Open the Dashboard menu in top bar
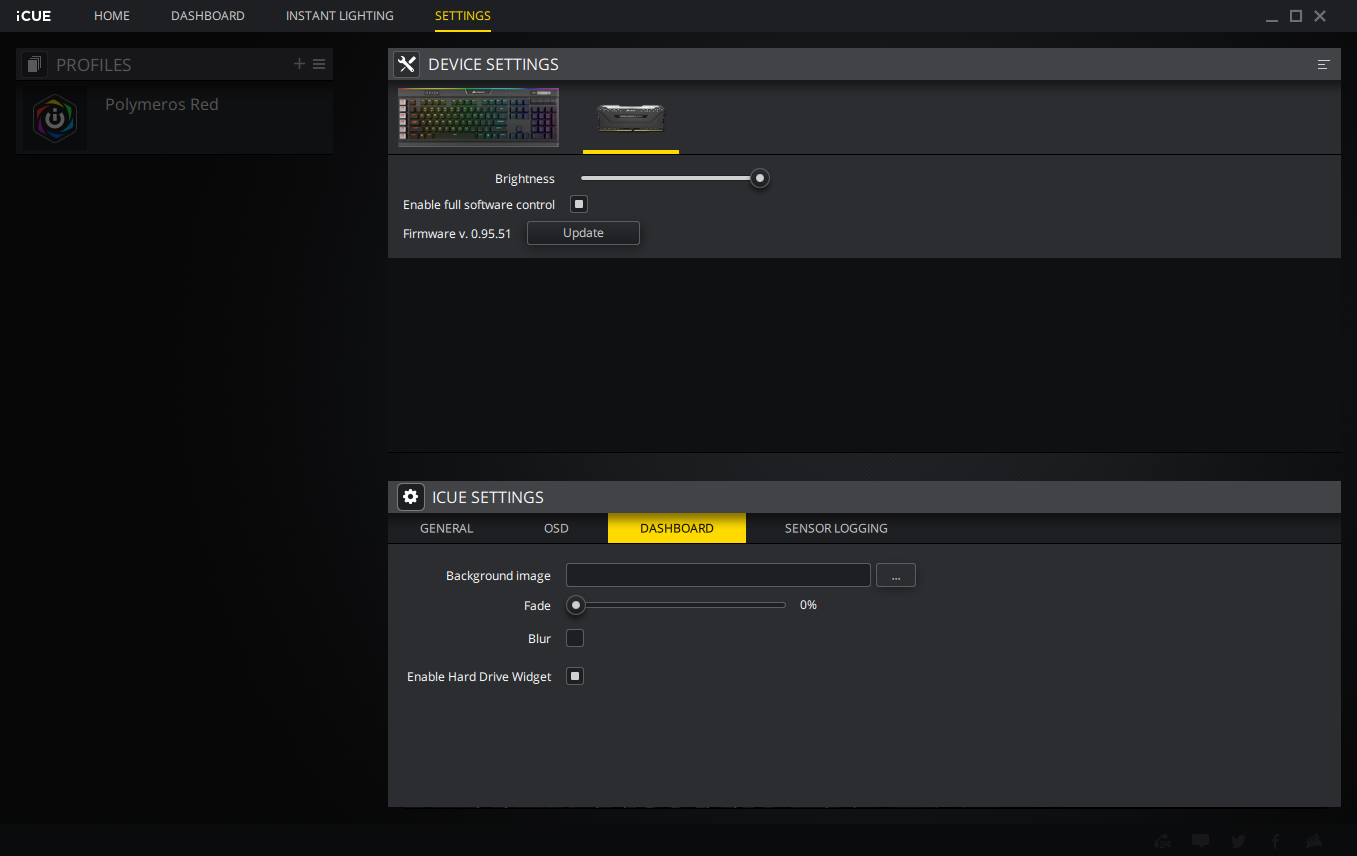 pos(208,16)
